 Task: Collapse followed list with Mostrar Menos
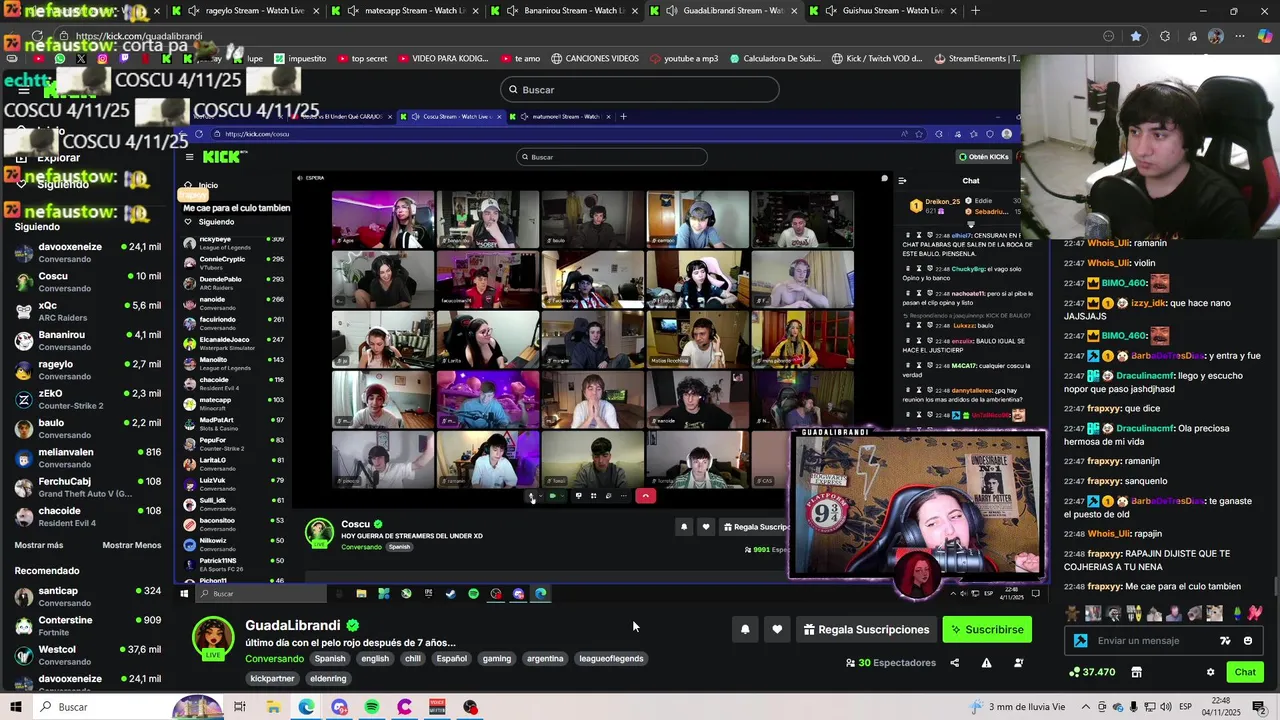[x=132, y=545]
